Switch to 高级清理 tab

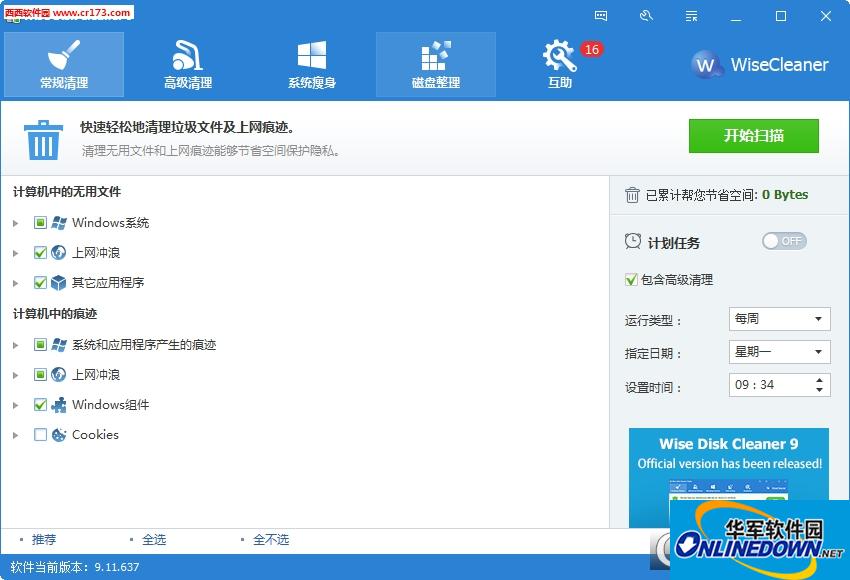pos(188,65)
